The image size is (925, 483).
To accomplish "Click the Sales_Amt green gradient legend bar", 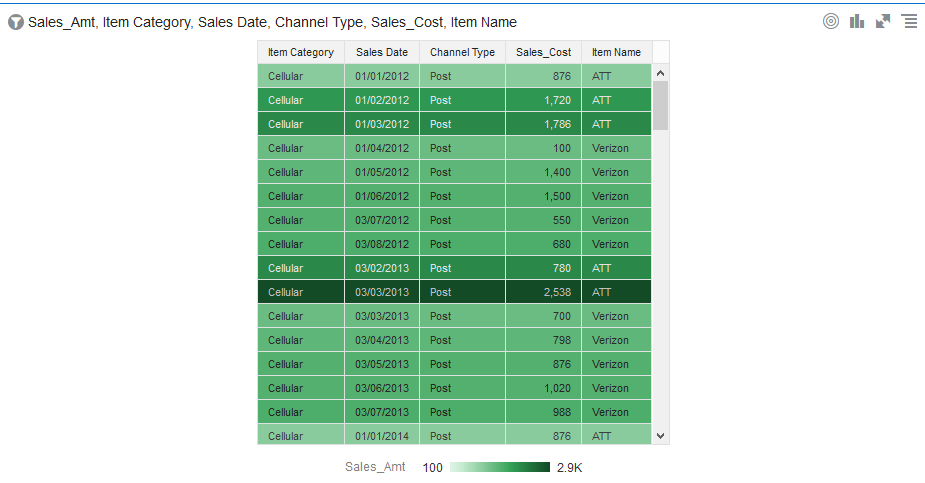I will click(500, 468).
